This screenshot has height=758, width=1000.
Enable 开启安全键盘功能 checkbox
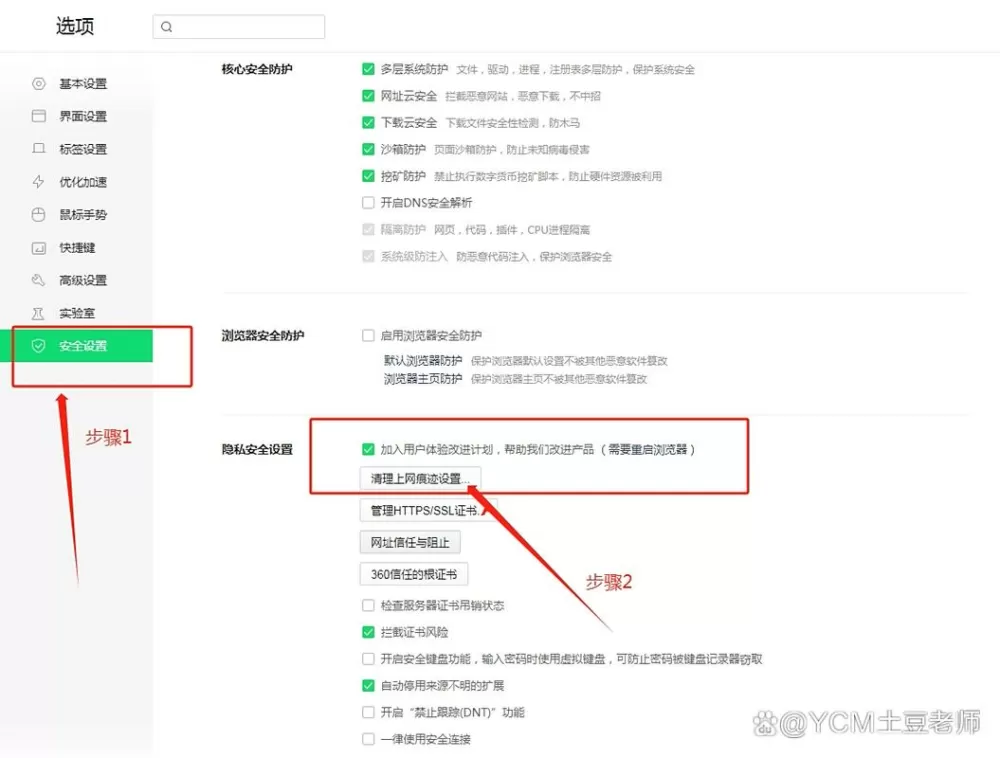368,659
